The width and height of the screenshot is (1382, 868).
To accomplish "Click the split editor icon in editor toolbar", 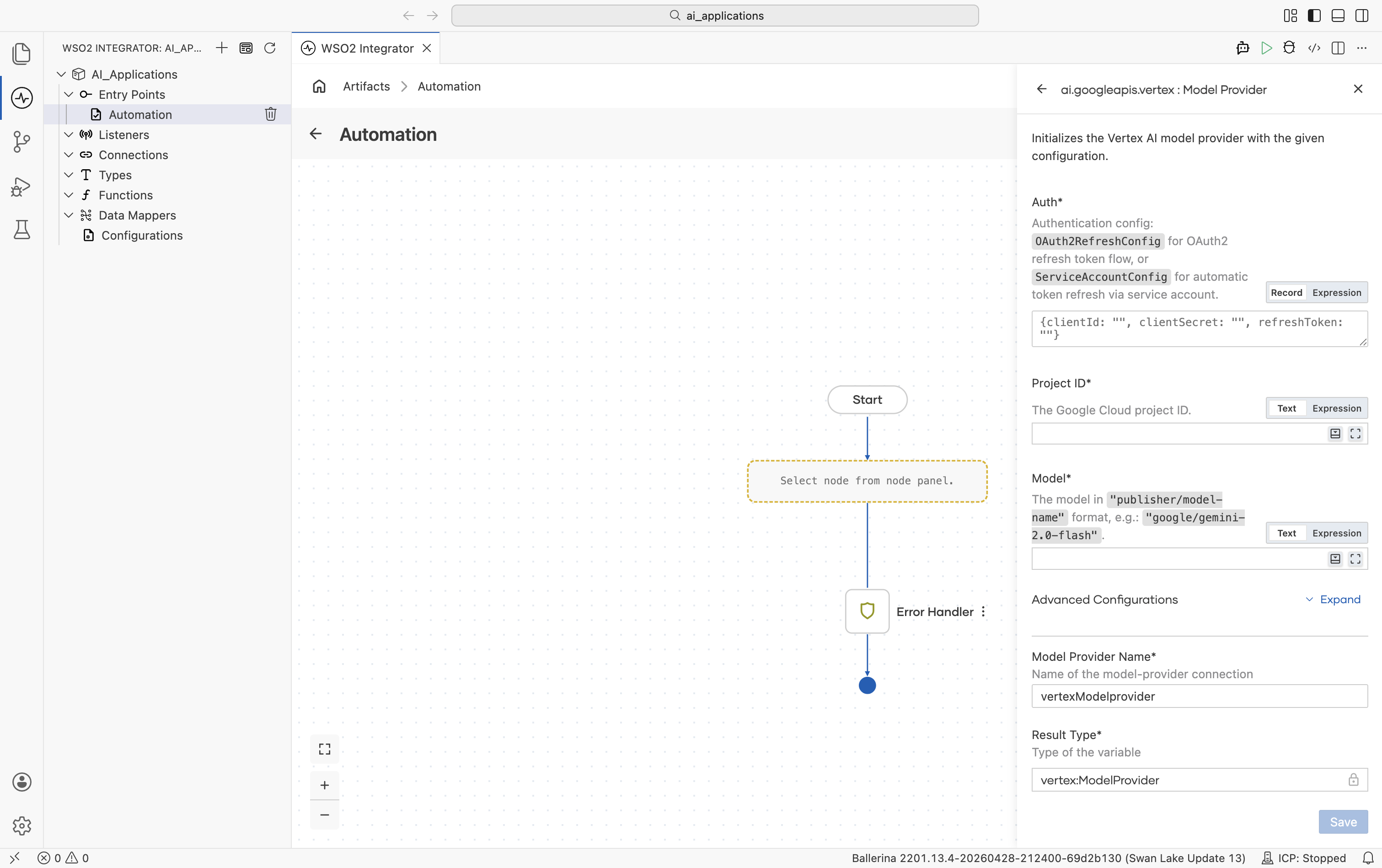I will pyautogui.click(x=1338, y=48).
